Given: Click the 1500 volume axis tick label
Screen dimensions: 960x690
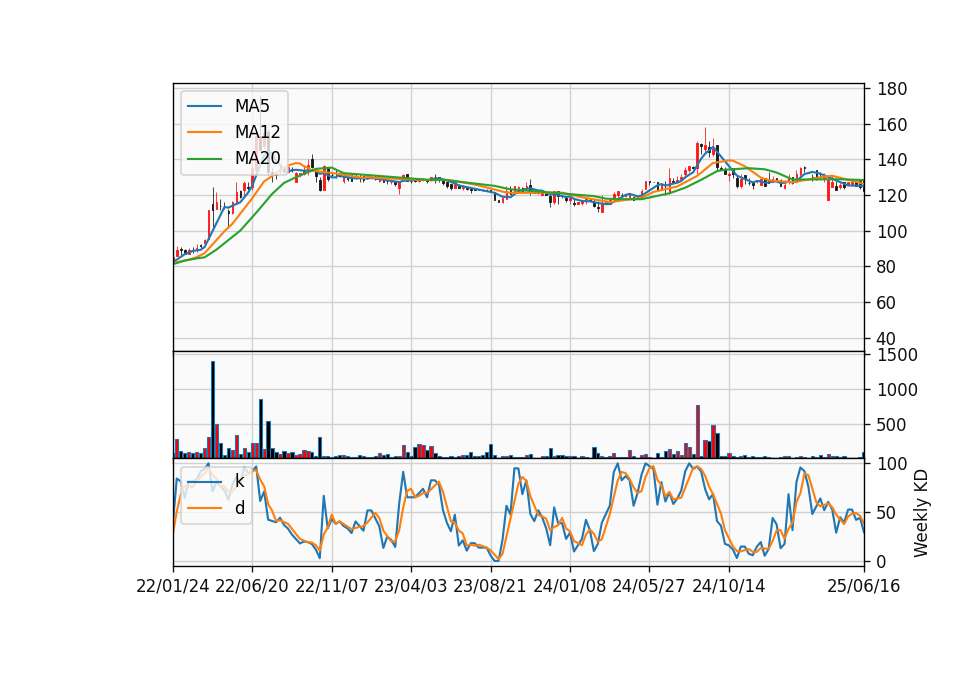Looking at the screenshot, I should pos(897,355).
